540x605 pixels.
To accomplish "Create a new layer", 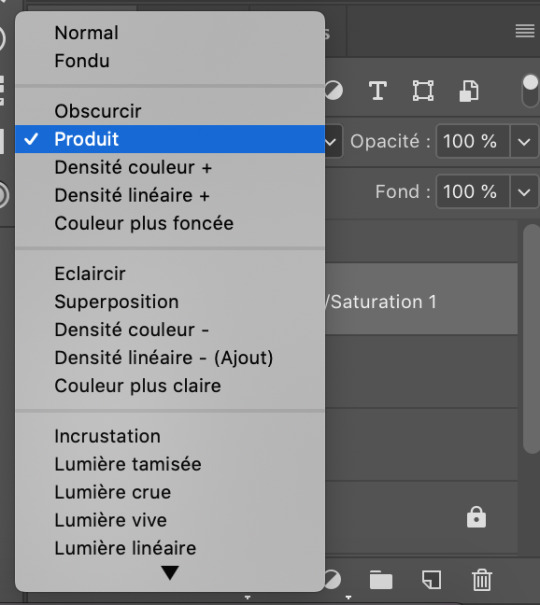I will tap(432, 580).
